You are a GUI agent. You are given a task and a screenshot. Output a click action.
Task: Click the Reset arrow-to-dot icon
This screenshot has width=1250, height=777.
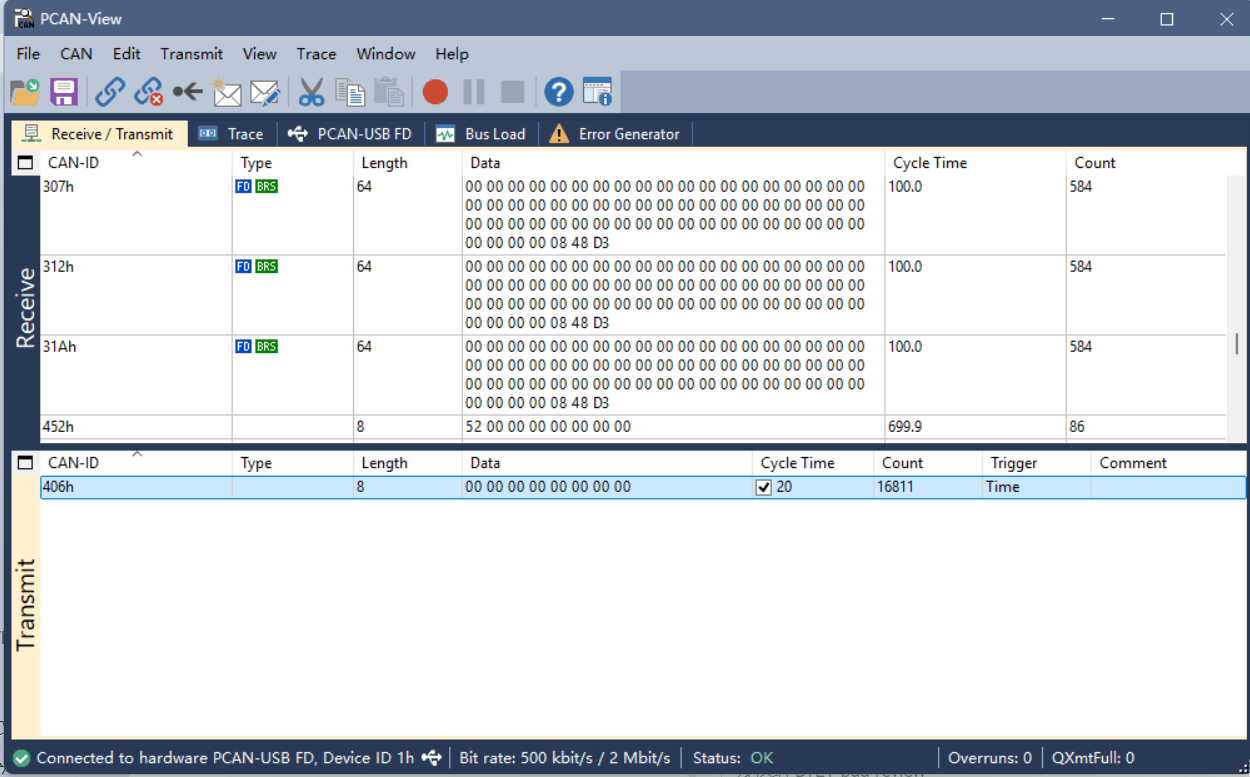(187, 93)
